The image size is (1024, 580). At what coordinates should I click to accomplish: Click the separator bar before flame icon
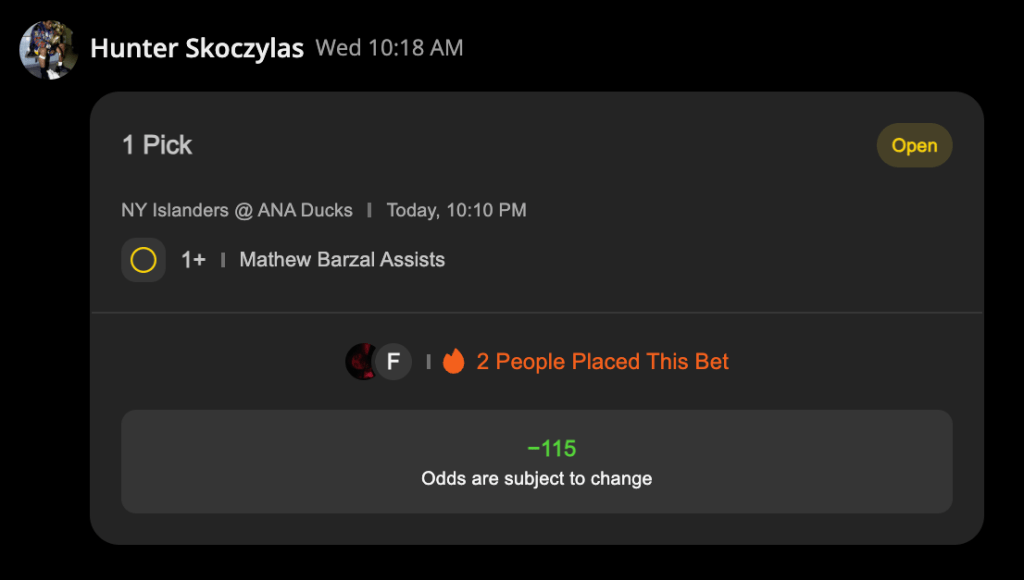coord(428,362)
